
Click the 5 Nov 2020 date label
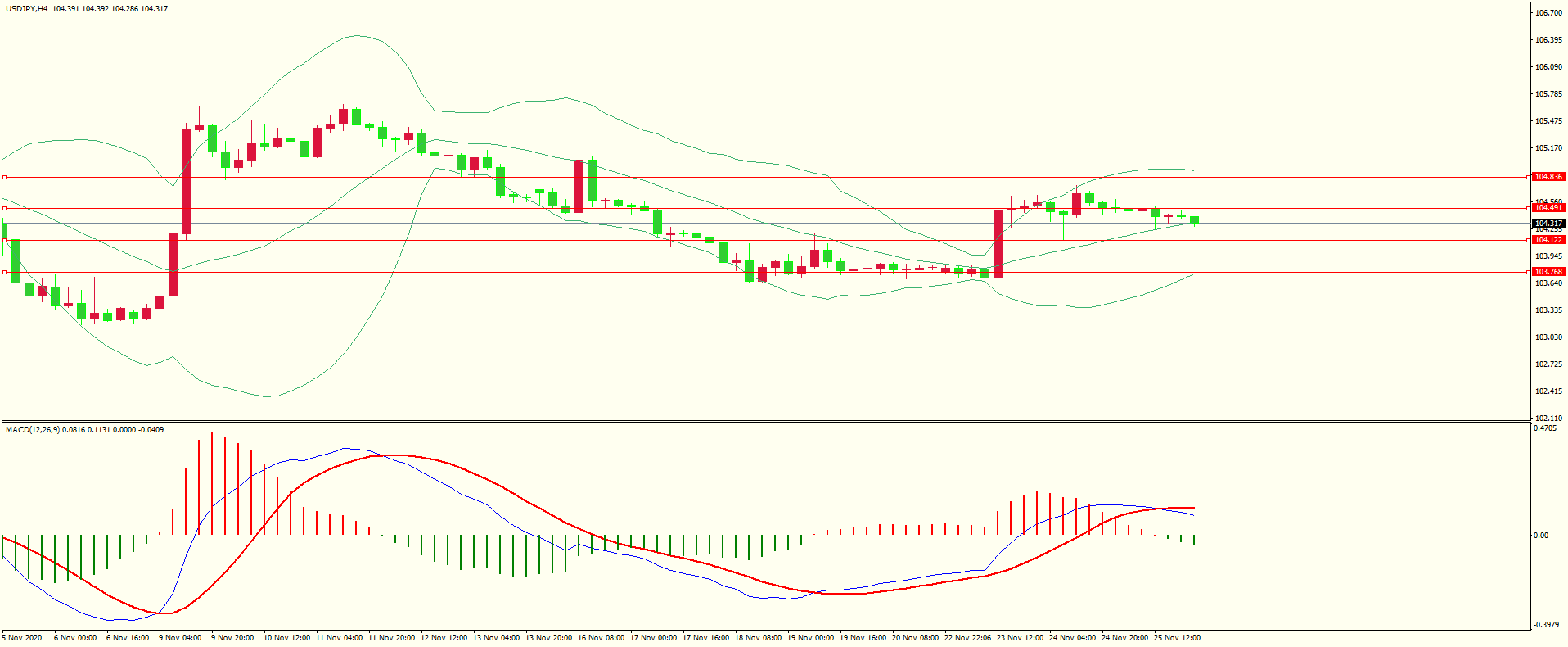(x=22, y=638)
